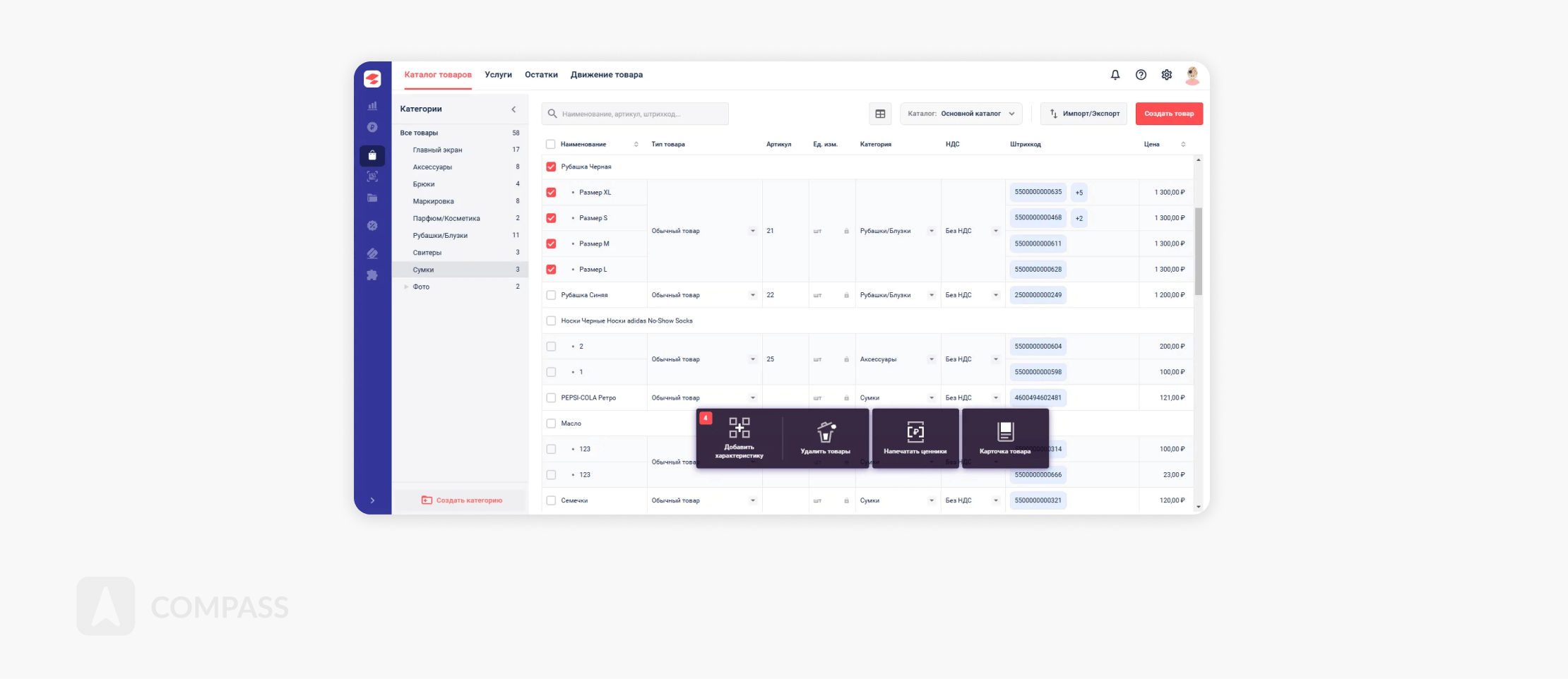This screenshot has height=679, width=1568.
Task: Collapse the Категории panel chevron
Action: [513, 109]
